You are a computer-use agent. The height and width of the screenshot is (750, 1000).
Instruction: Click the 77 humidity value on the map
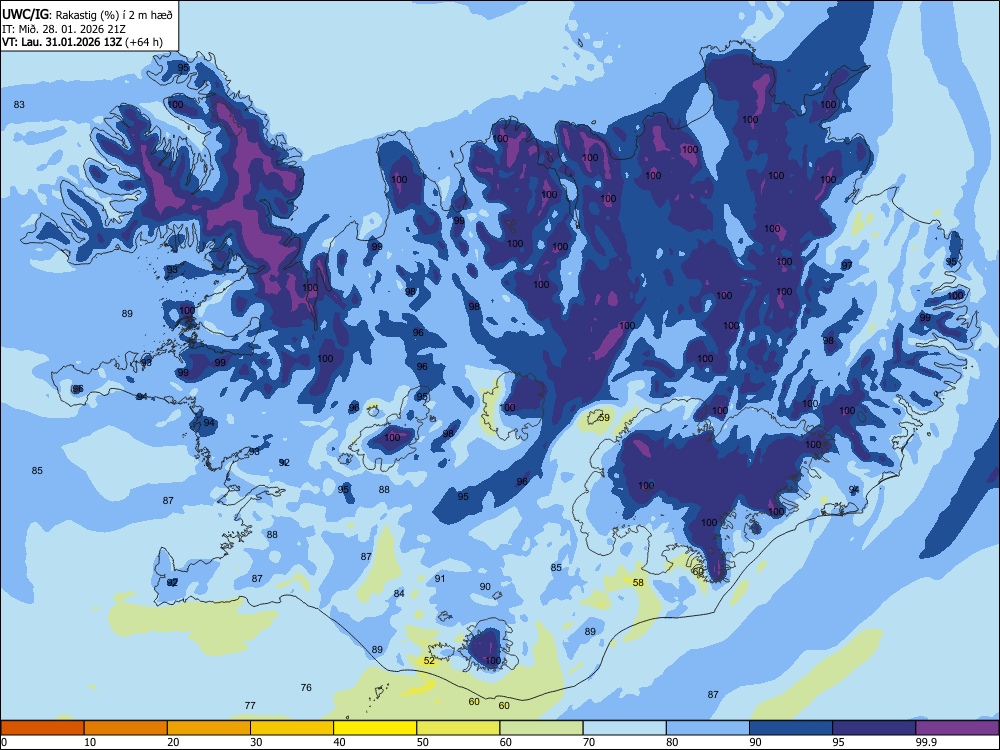[250, 705]
